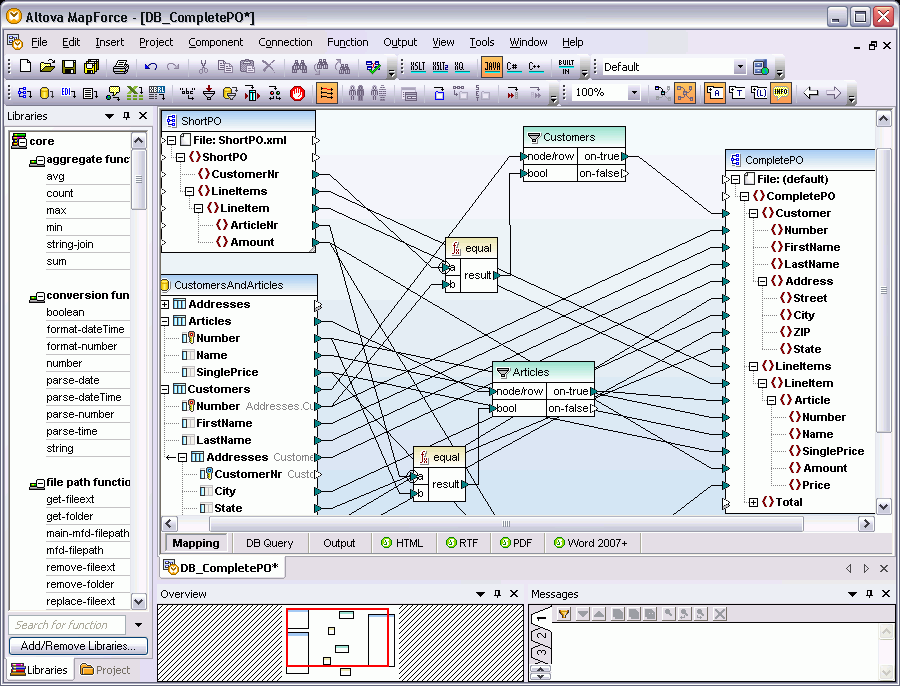Toggle the Show annotations toolbar button
Screen dimensions: 900x686
click(x=715, y=93)
